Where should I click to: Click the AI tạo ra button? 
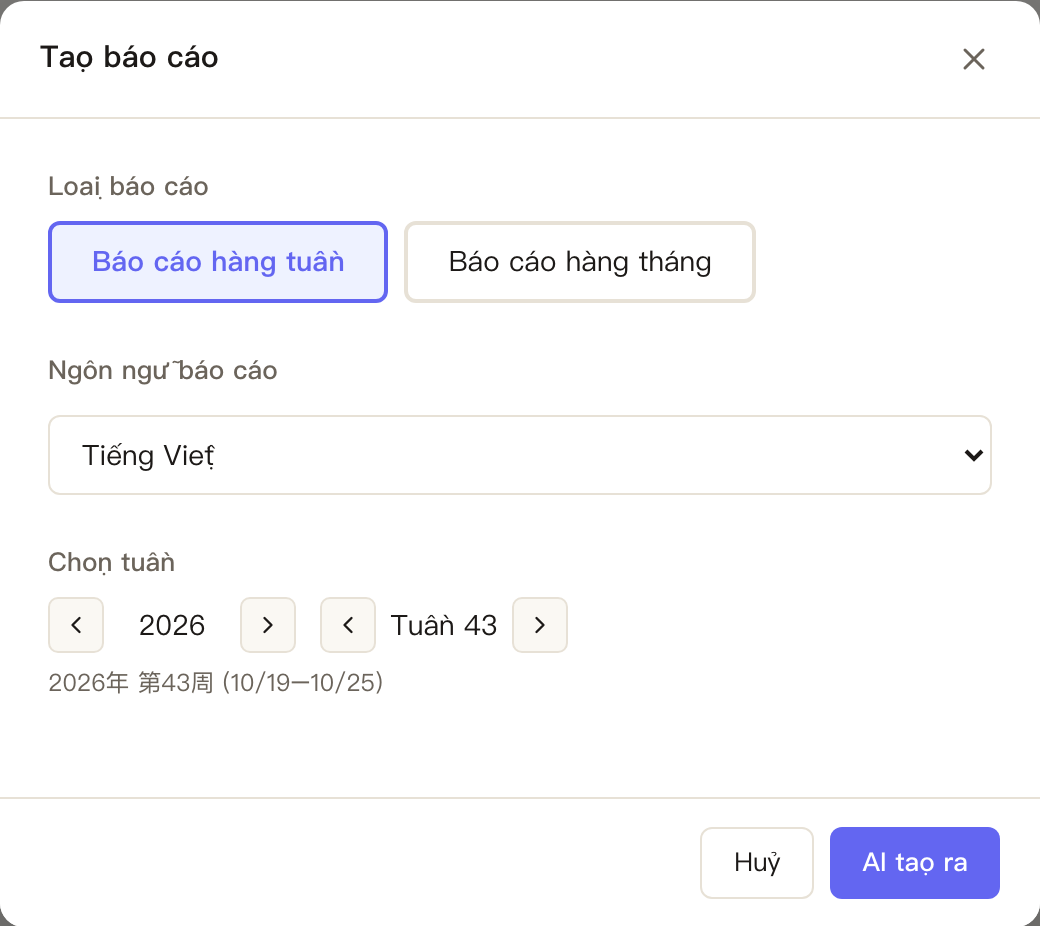(x=915, y=863)
